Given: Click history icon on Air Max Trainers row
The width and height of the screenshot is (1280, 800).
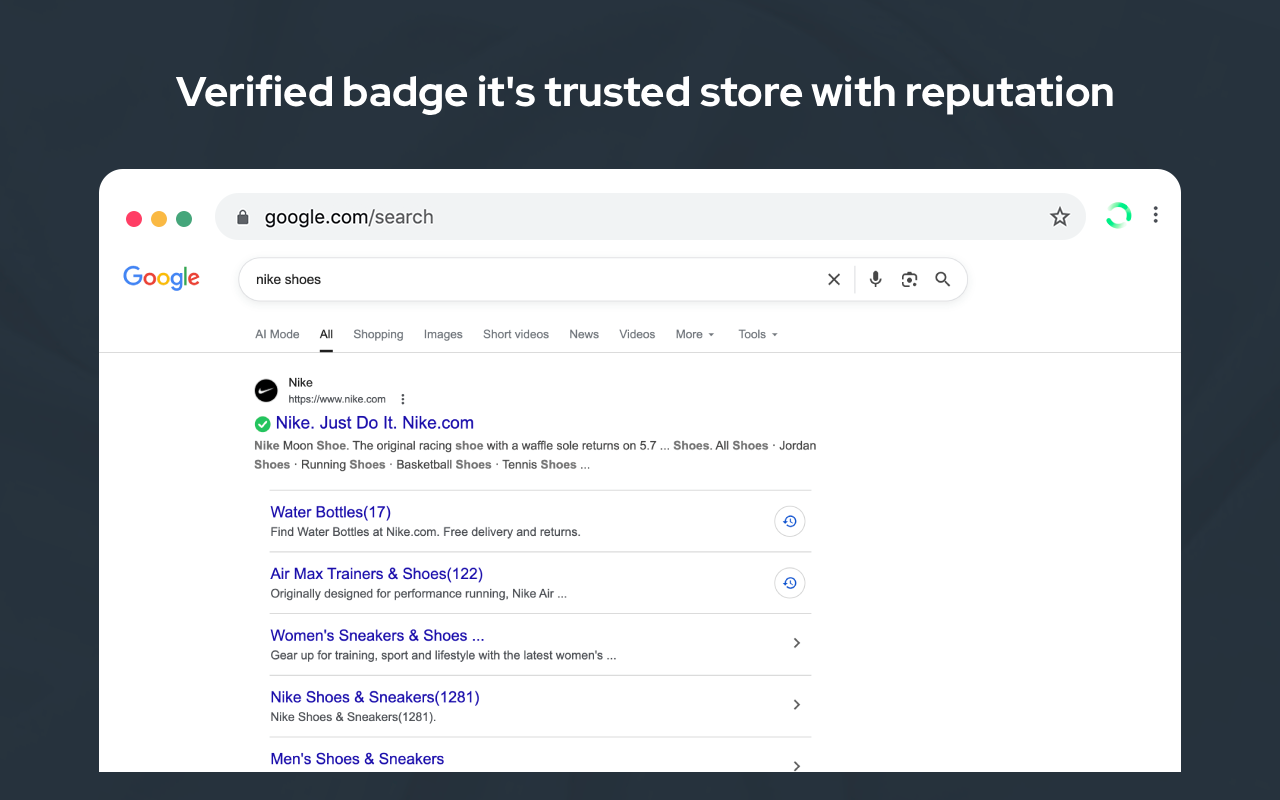Looking at the screenshot, I should pos(790,583).
